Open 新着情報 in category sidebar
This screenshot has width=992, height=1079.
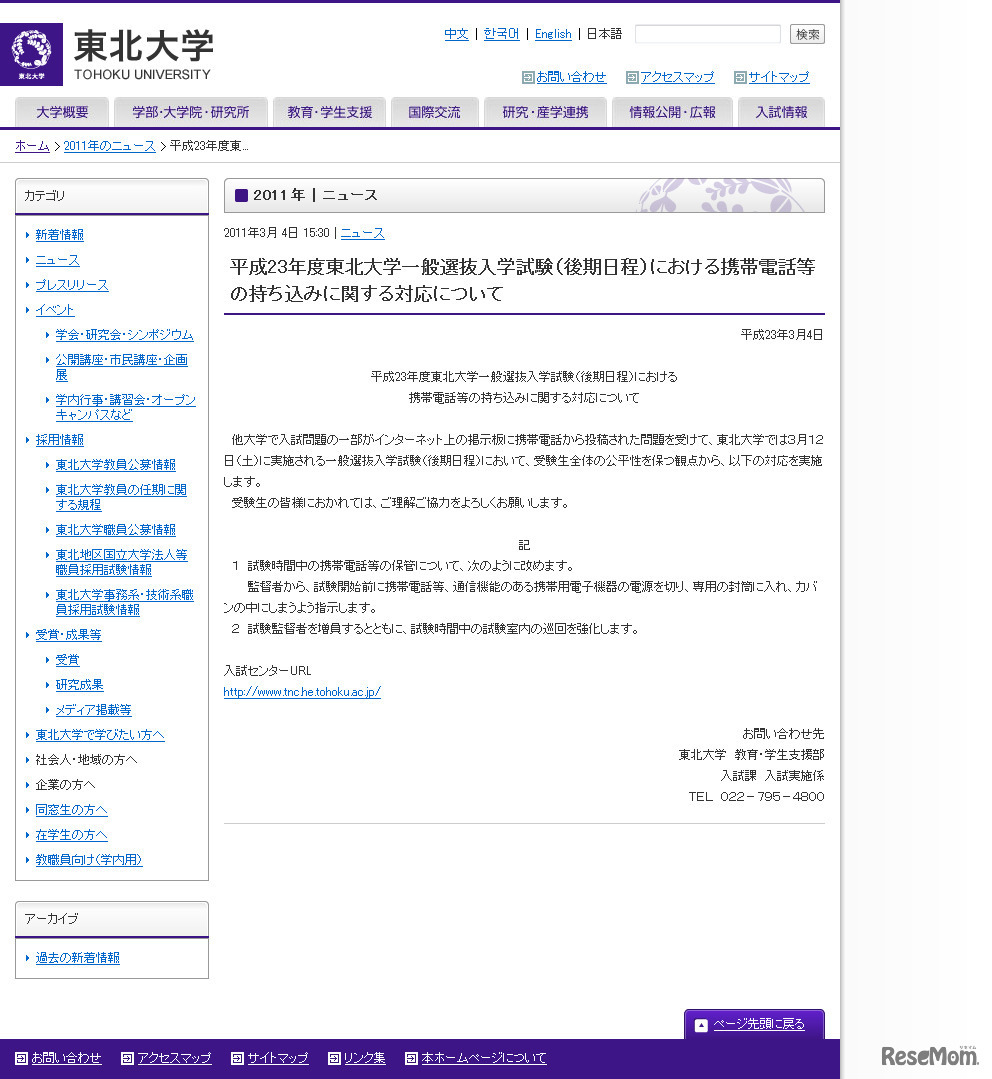[x=60, y=235]
